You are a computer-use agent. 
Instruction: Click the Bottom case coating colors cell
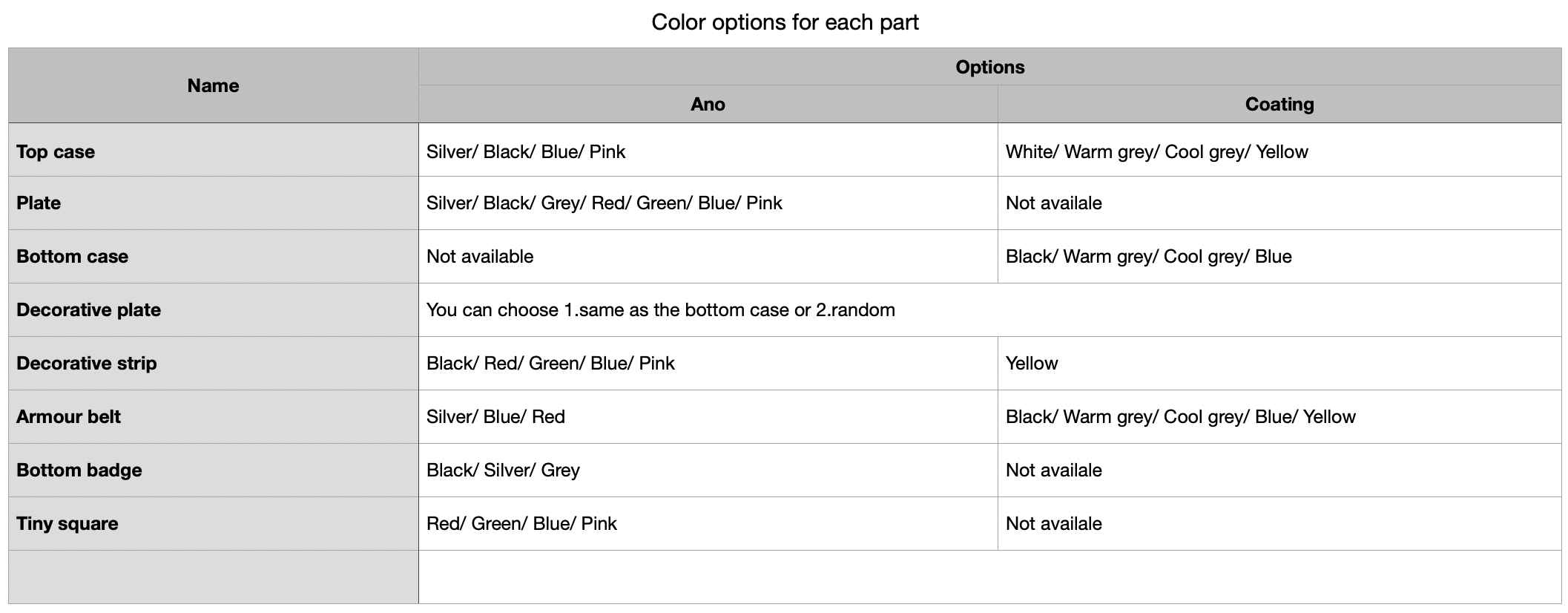pos(1148,257)
